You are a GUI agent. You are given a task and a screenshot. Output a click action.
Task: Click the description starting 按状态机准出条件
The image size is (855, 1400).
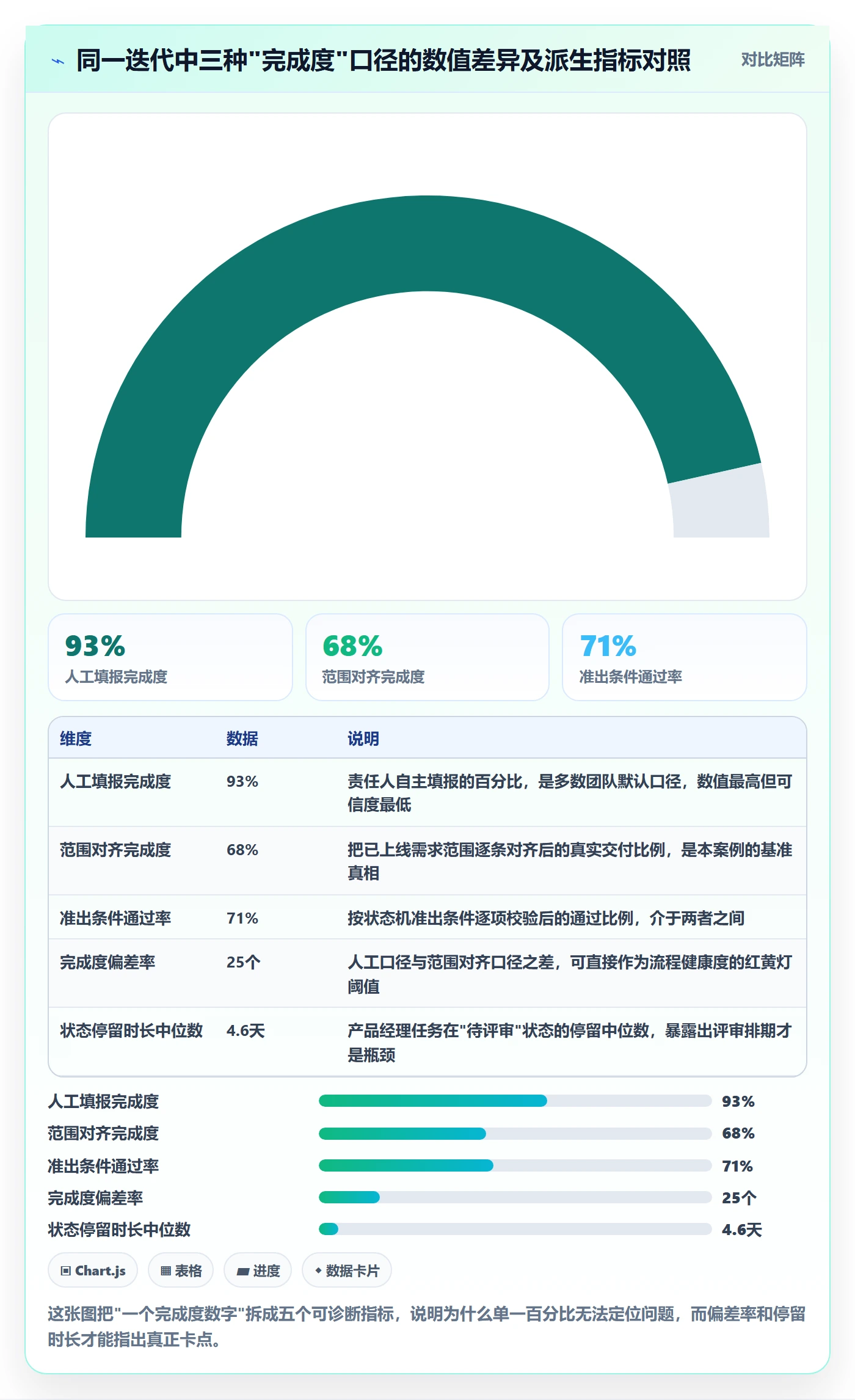(546, 918)
